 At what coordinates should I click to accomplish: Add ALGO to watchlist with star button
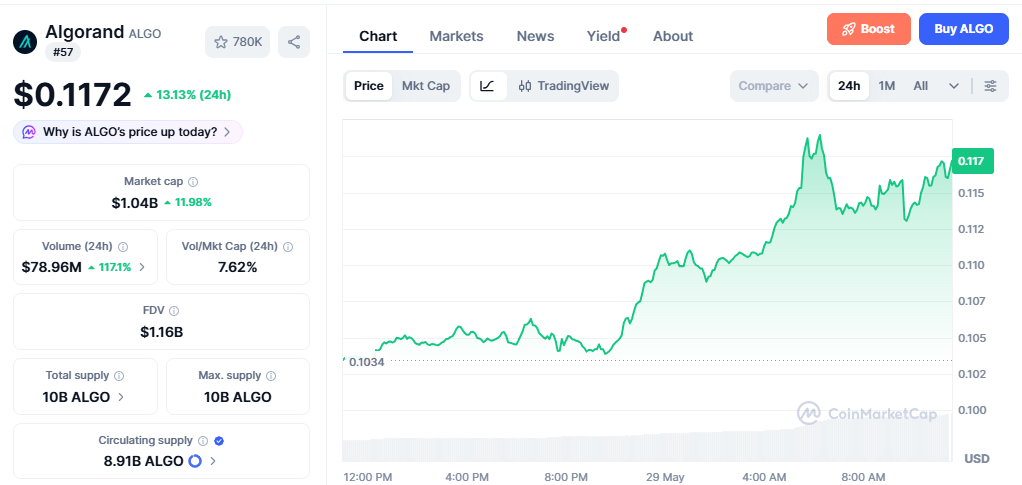[x=237, y=42]
